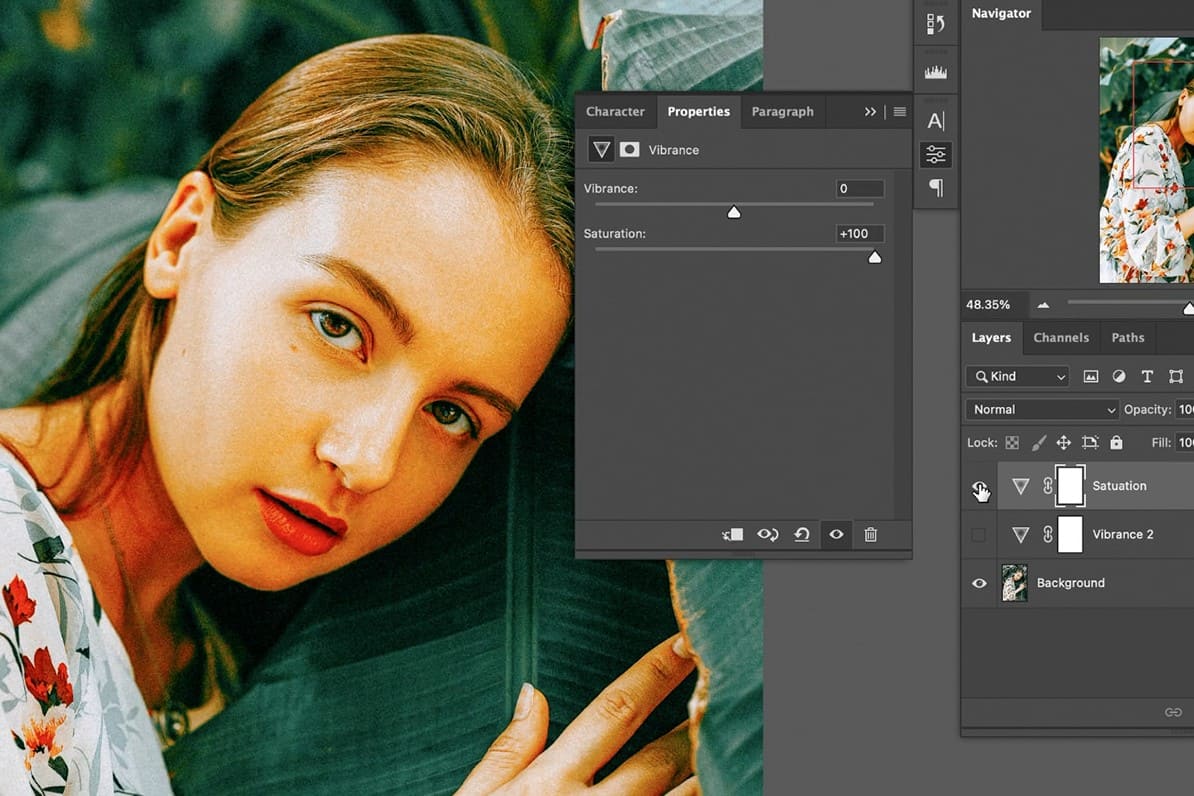Select the layer mask icon in Properties
The image size is (1194, 796).
point(629,150)
